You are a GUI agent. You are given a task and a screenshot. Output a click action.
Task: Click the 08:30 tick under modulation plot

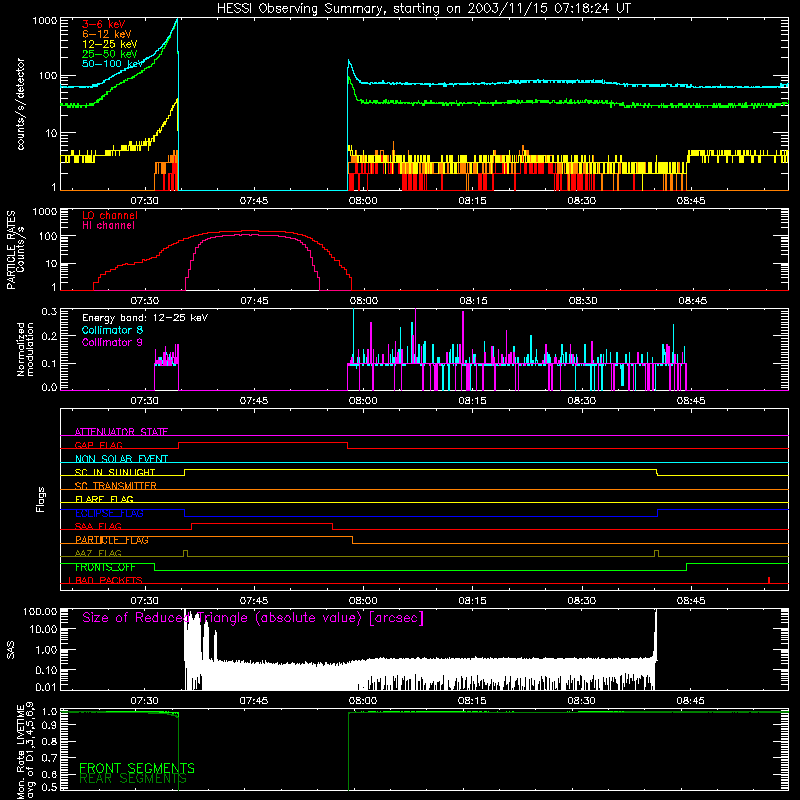[582, 401]
